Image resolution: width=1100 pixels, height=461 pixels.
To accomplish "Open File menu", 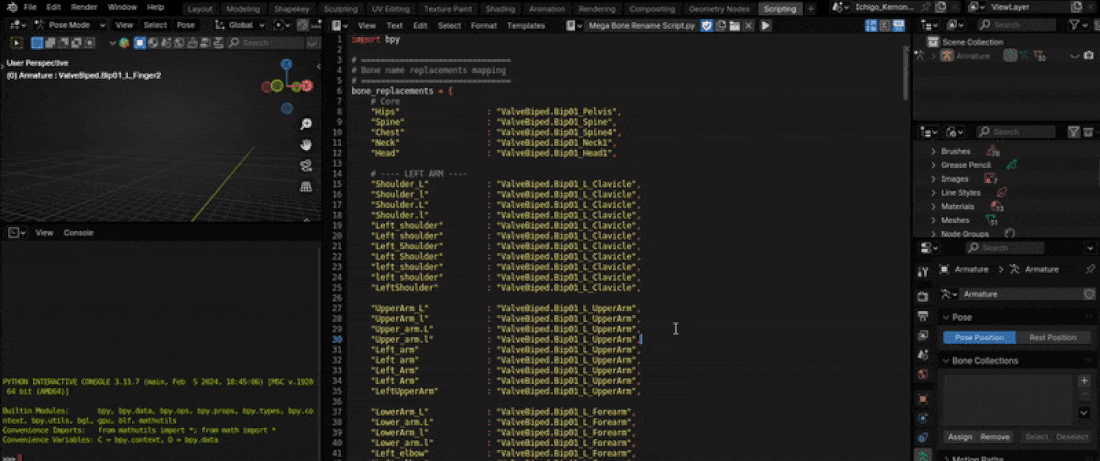I will [x=30, y=7].
